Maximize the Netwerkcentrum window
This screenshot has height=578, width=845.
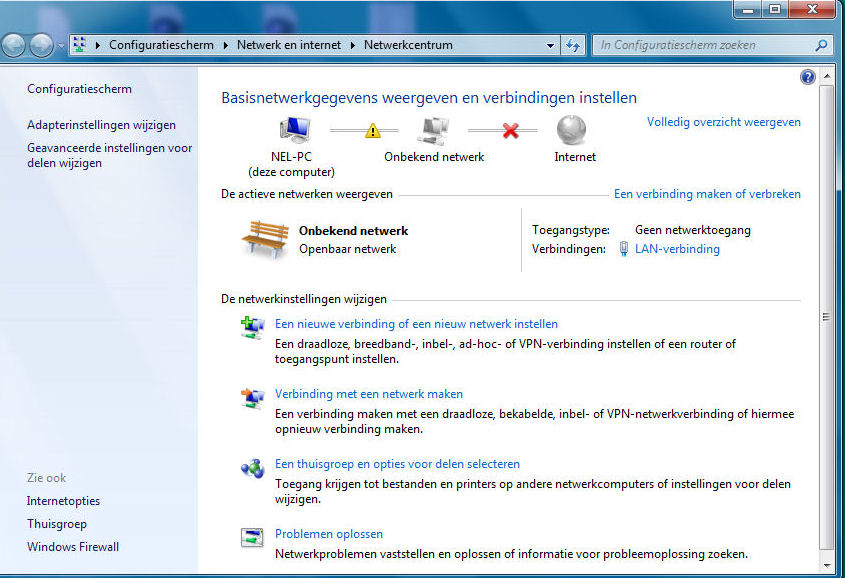[x=775, y=9]
